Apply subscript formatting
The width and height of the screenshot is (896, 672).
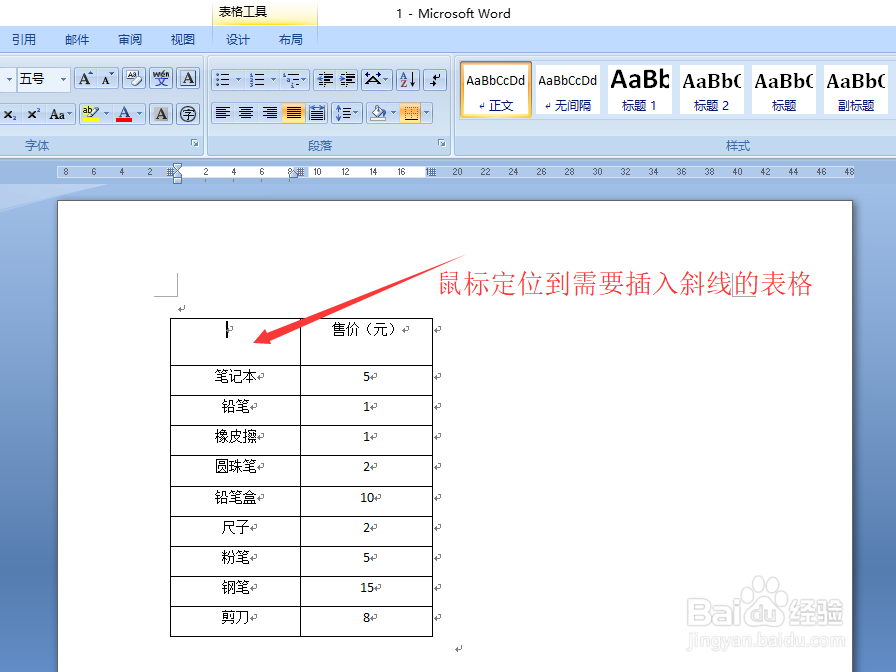click(x=8, y=112)
